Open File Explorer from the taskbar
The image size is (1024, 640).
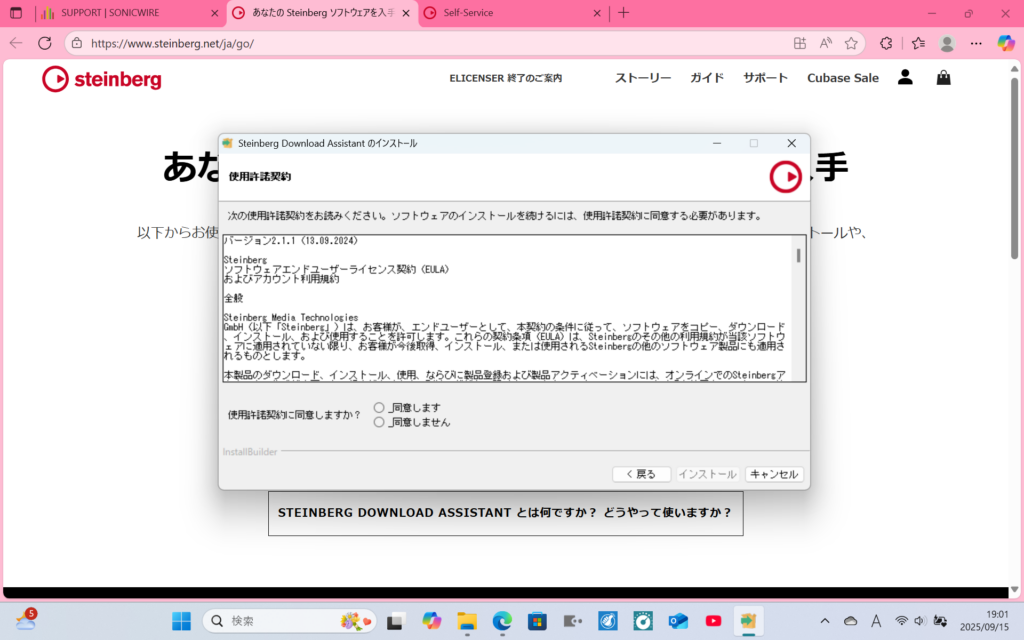coord(467,621)
